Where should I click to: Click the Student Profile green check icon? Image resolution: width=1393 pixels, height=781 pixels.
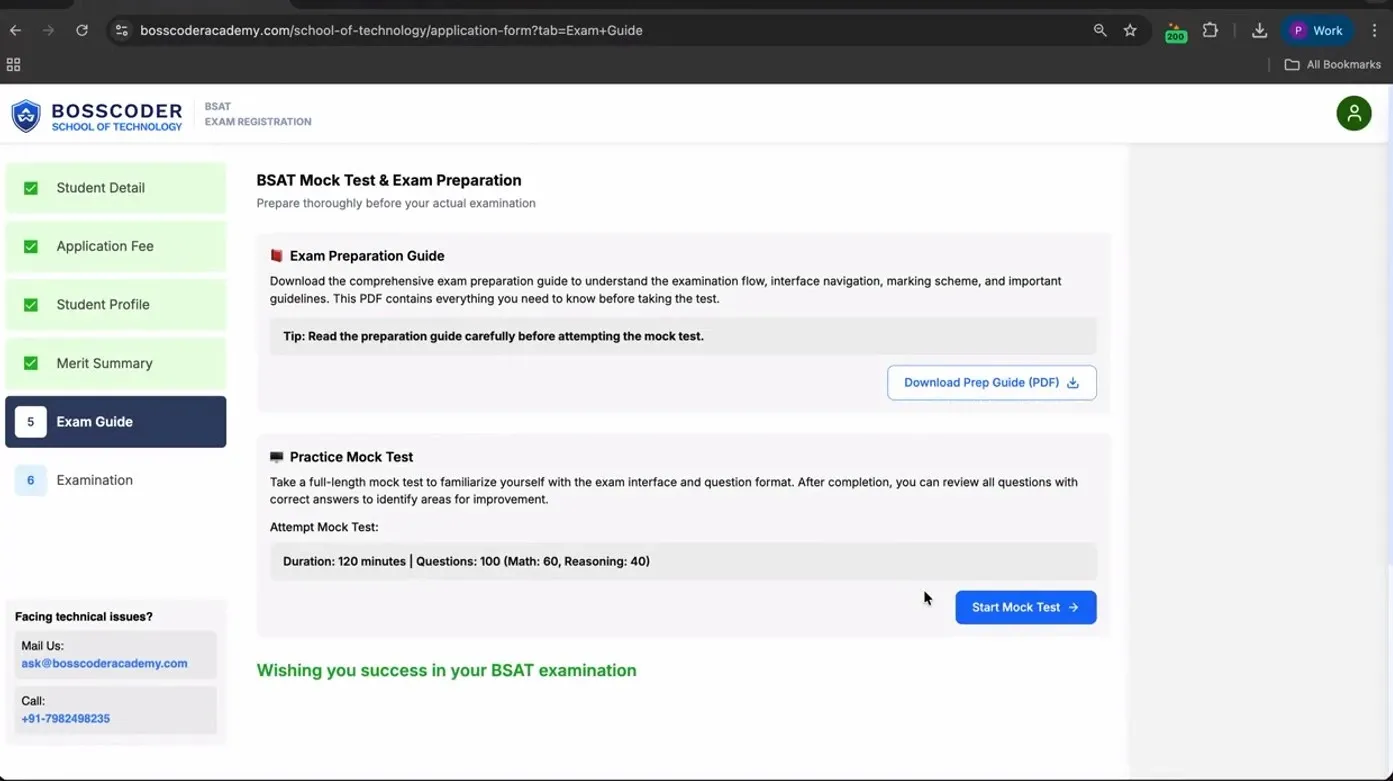point(31,305)
